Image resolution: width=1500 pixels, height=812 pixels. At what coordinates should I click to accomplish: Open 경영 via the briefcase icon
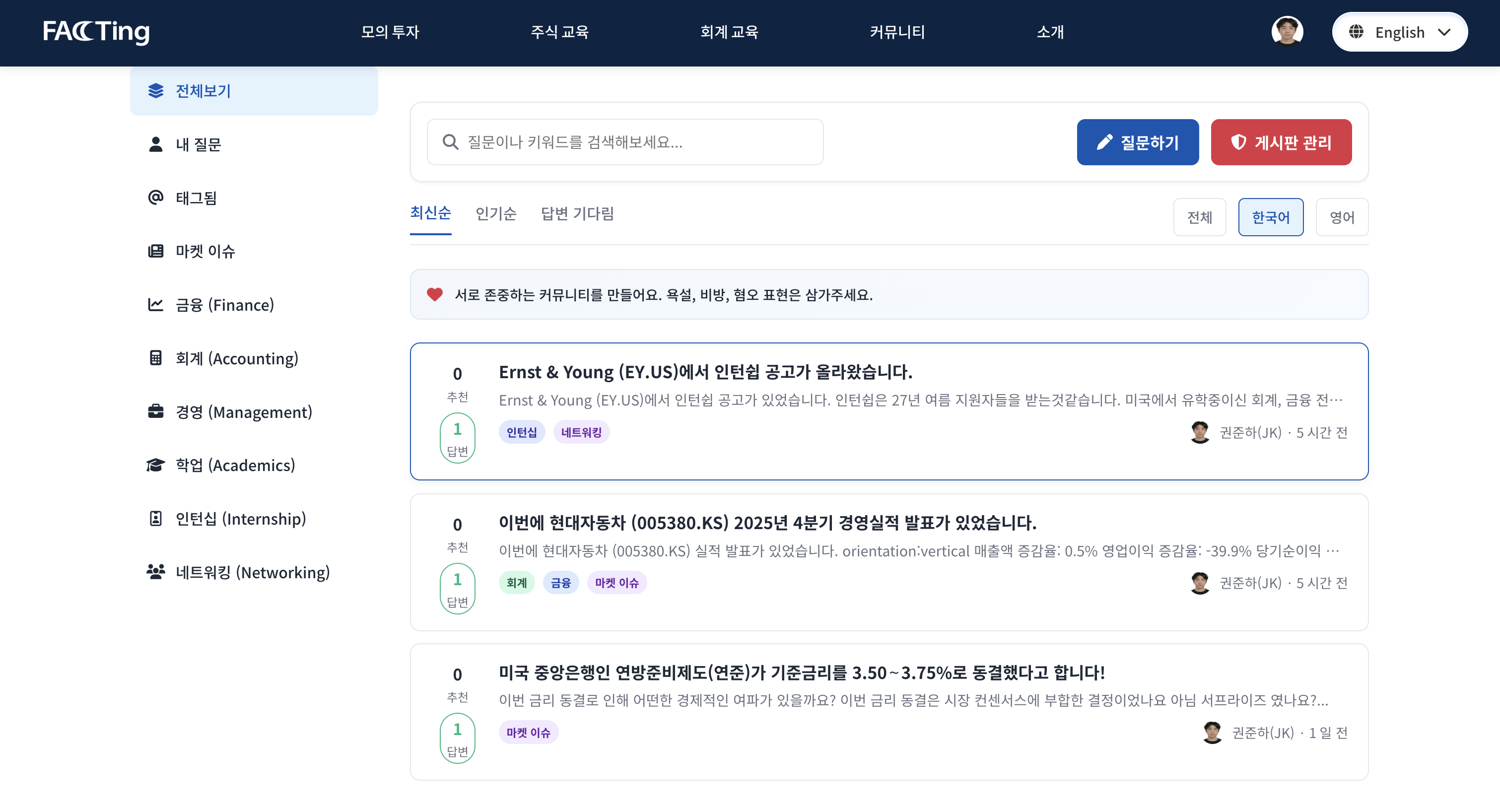[155, 411]
